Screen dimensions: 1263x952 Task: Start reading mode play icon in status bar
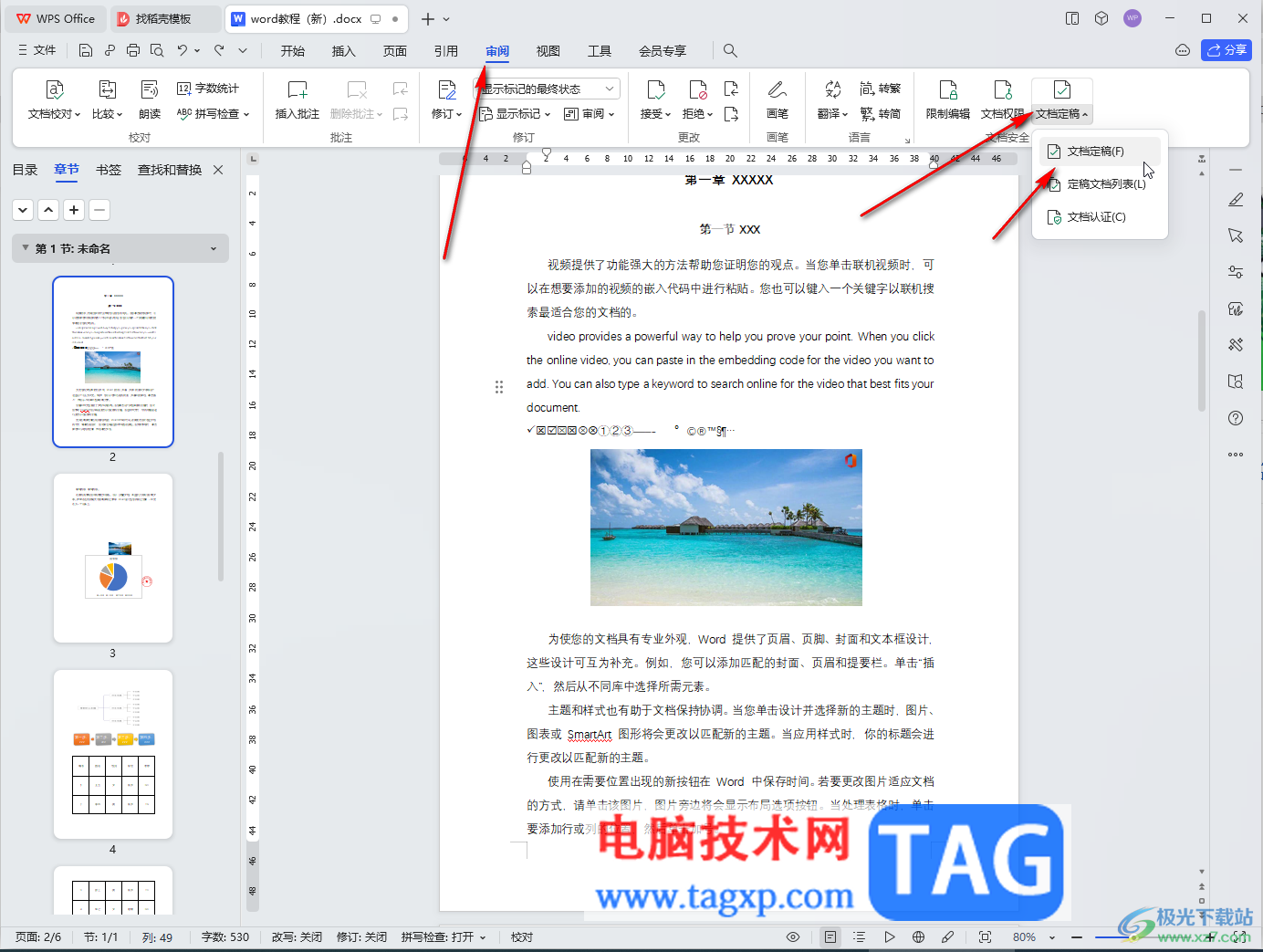(889, 936)
